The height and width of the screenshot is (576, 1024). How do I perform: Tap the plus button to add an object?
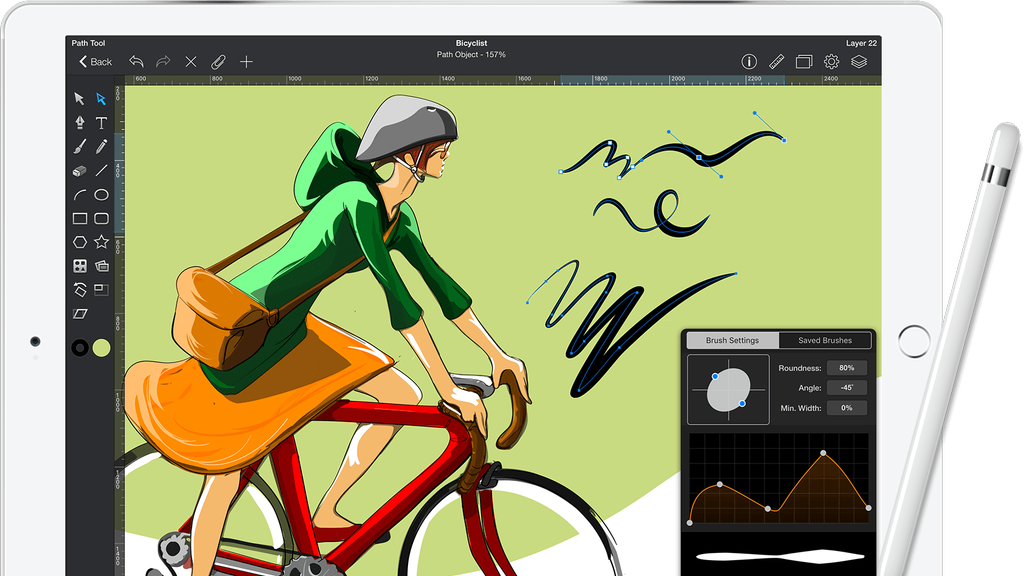tap(246, 61)
